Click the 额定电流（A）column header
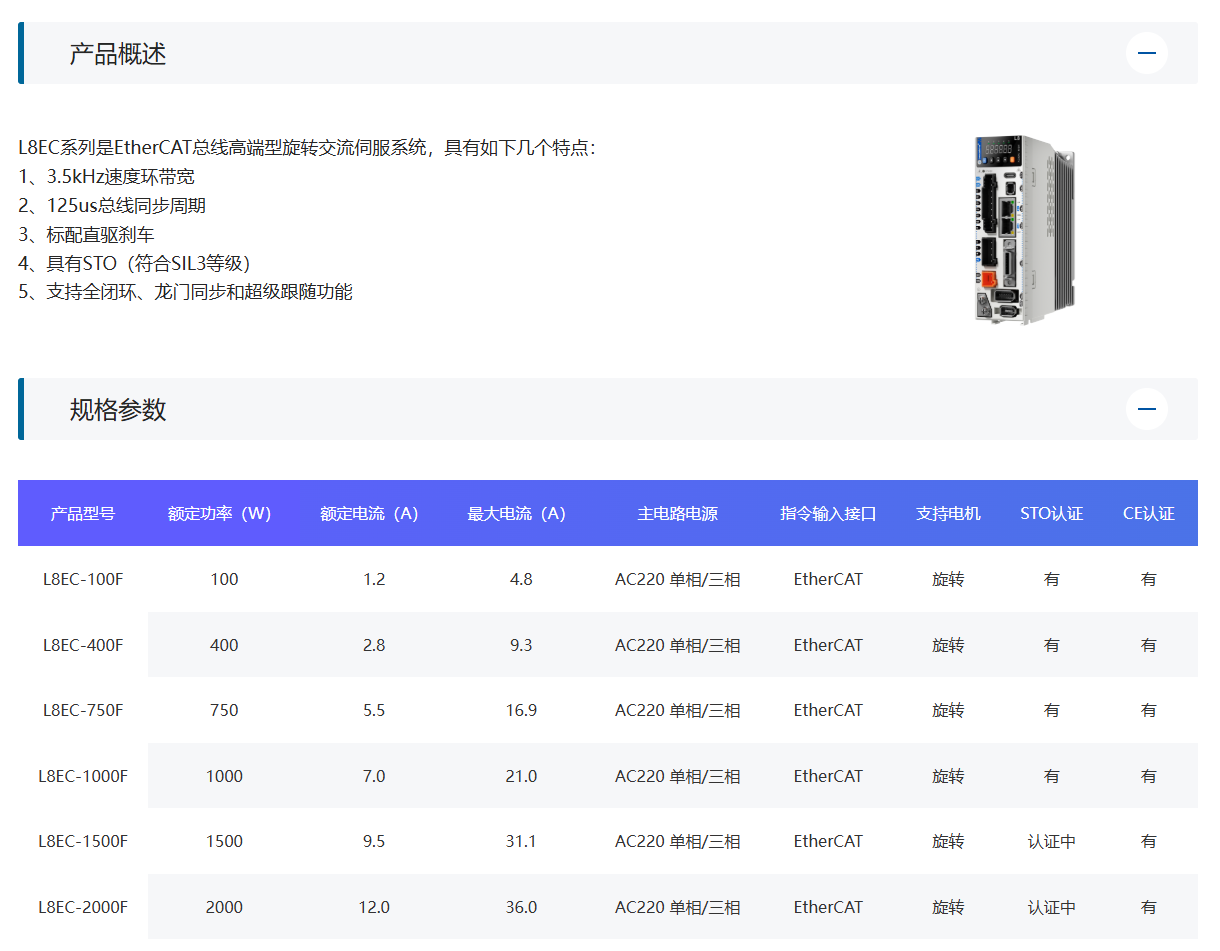The image size is (1220, 951). point(369,514)
